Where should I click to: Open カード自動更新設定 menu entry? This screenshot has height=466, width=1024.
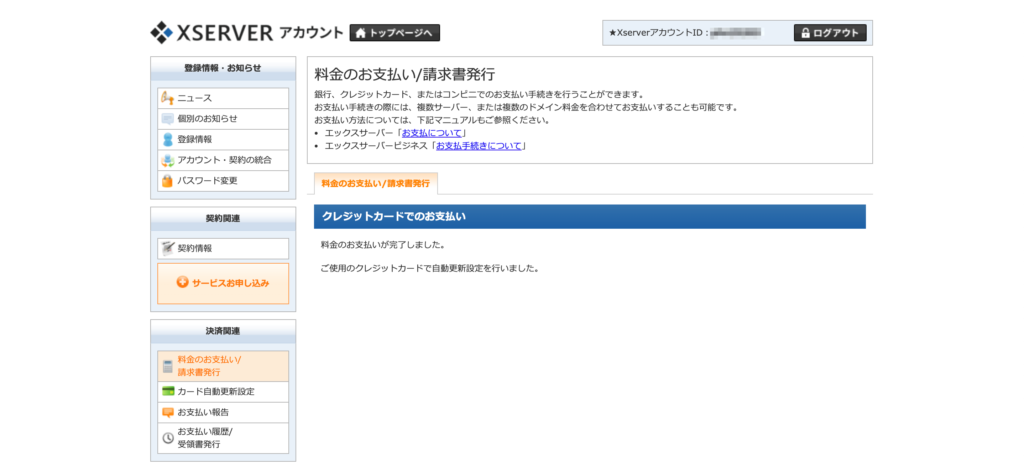click(x=223, y=392)
